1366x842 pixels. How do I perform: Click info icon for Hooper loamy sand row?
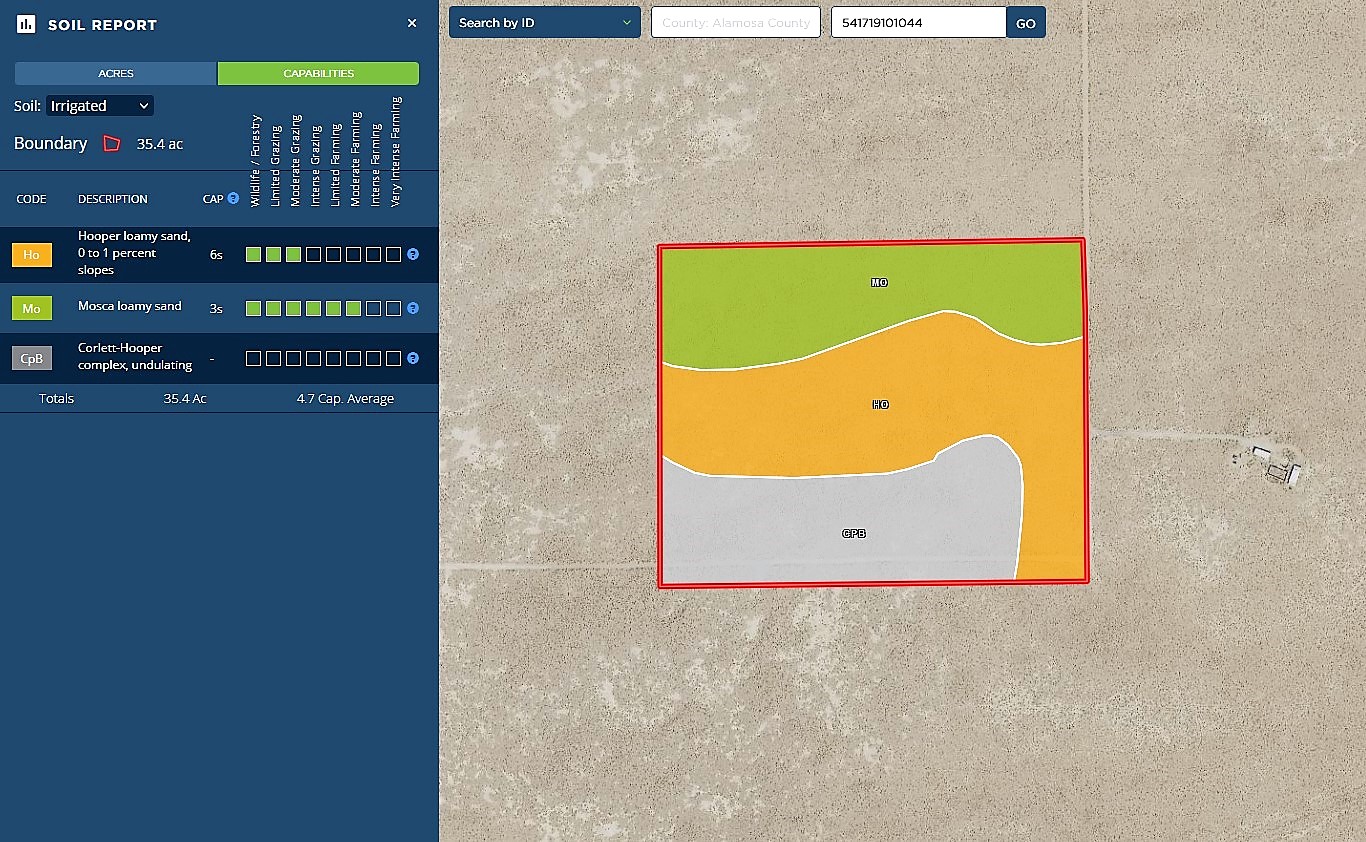tap(413, 254)
